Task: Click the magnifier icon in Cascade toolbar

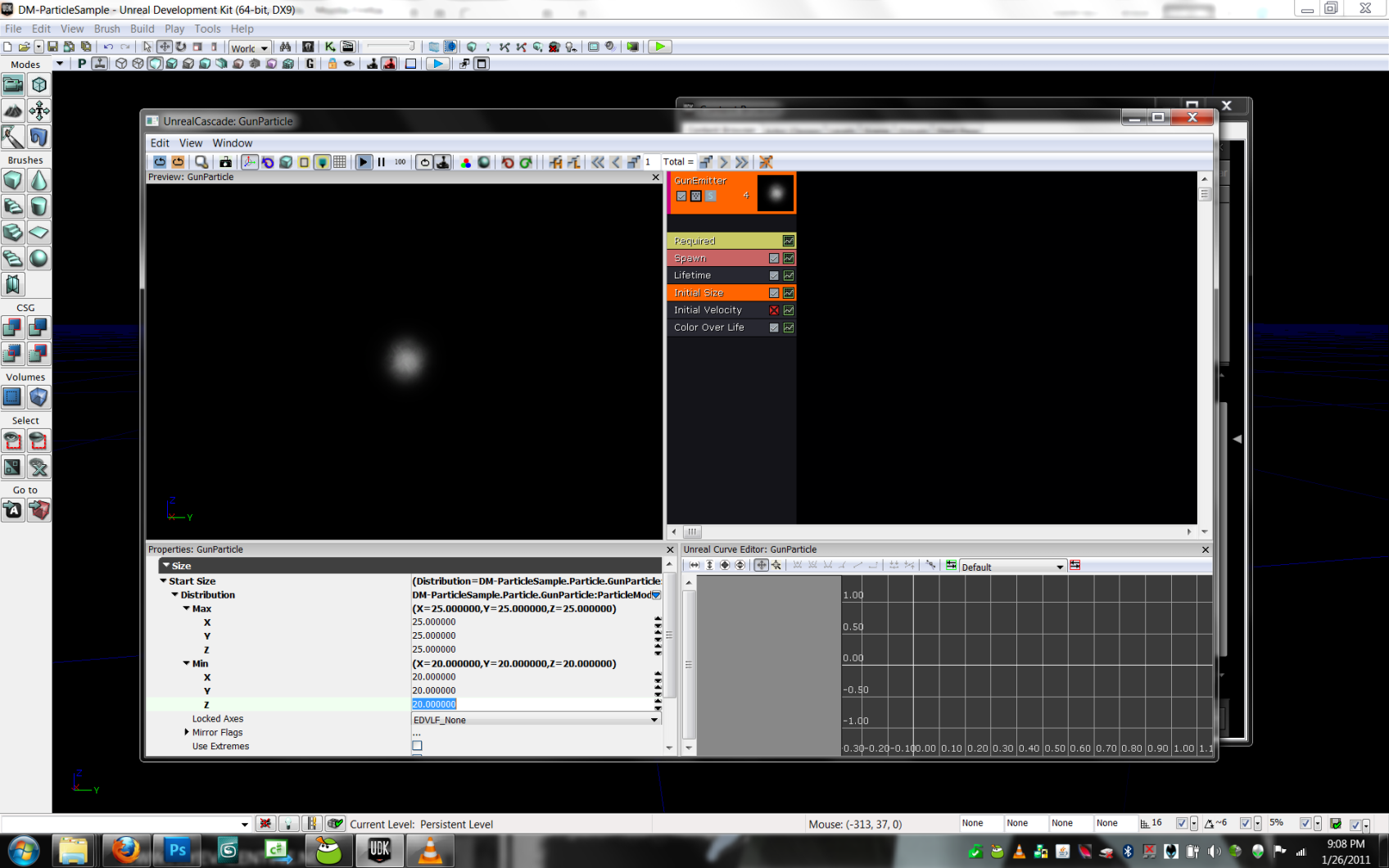Action: pyautogui.click(x=201, y=162)
